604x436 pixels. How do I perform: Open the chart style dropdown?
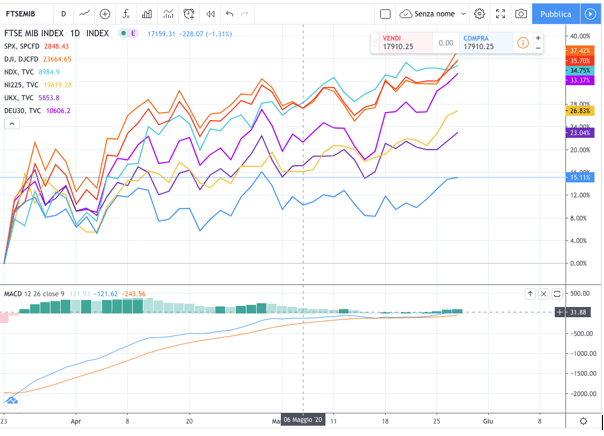tap(84, 14)
